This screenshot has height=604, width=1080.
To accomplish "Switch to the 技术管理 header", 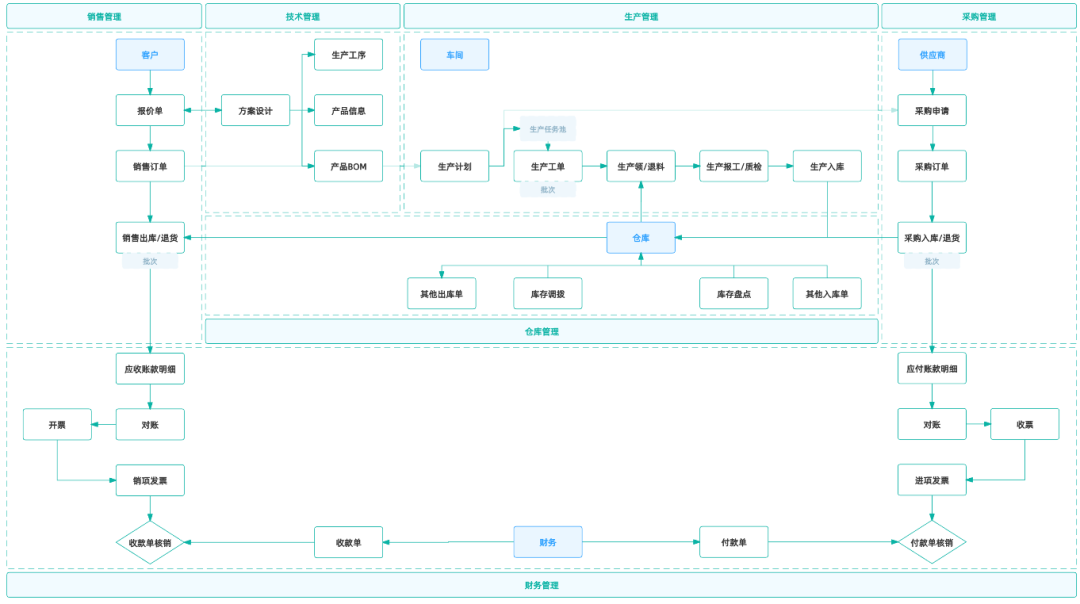I will [x=302, y=17].
